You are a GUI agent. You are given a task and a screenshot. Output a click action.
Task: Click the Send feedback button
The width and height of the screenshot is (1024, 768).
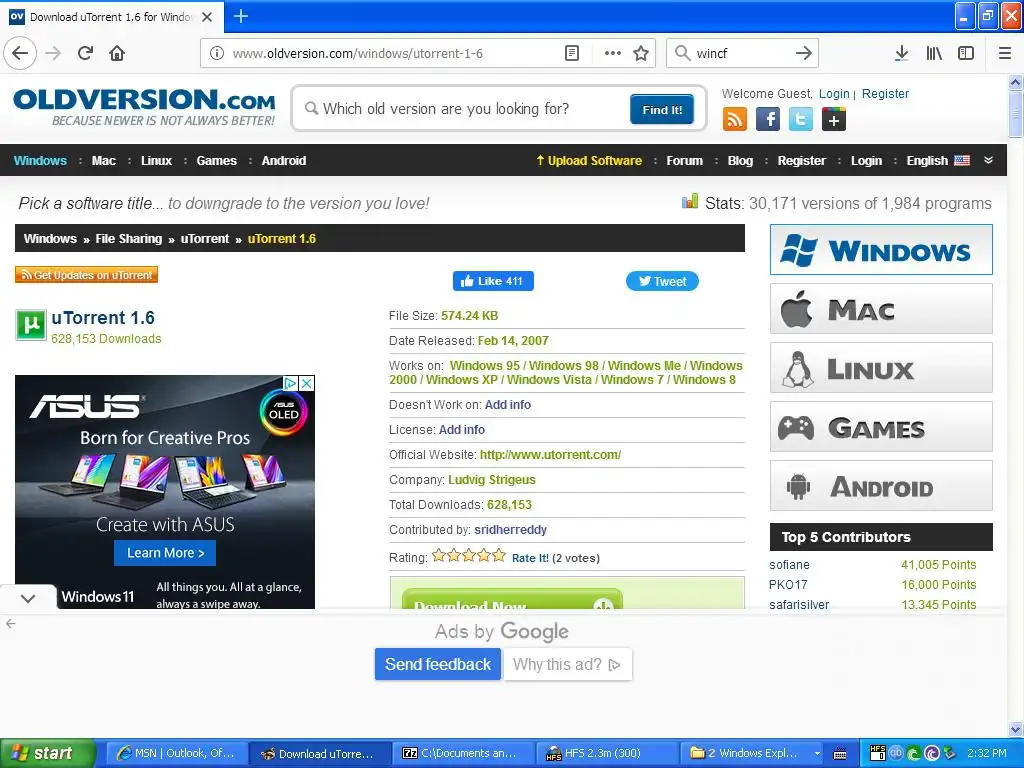coord(438,664)
